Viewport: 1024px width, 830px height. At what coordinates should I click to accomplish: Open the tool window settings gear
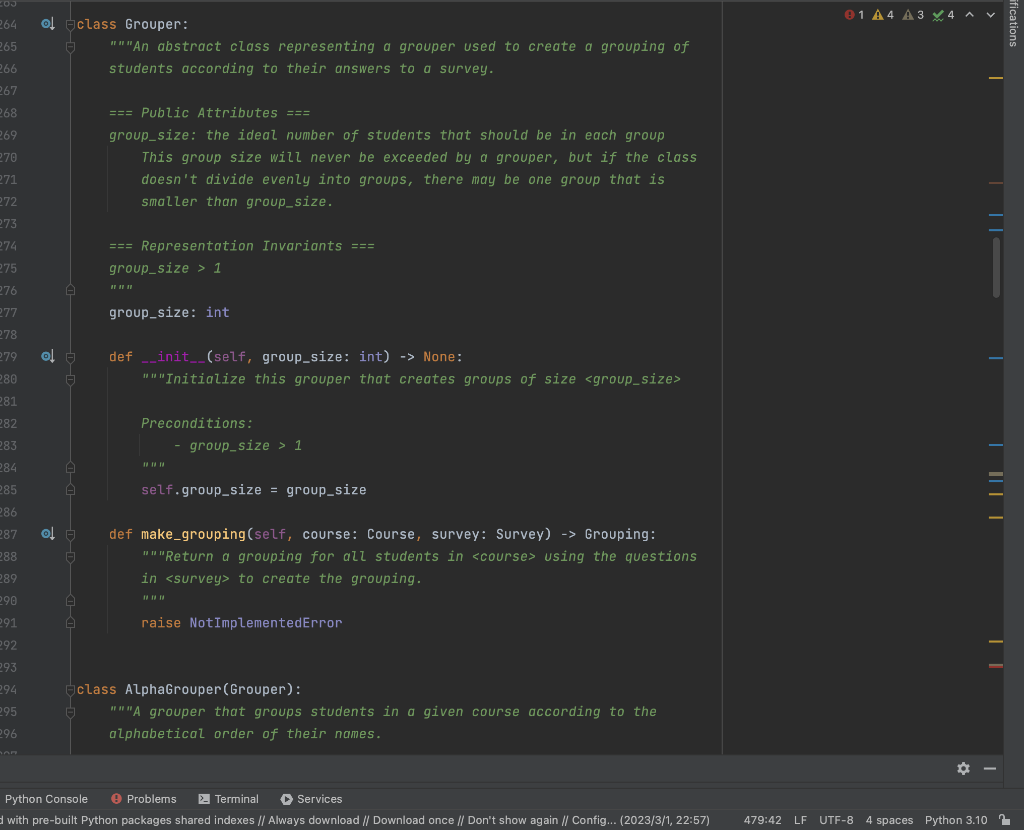pos(963,769)
